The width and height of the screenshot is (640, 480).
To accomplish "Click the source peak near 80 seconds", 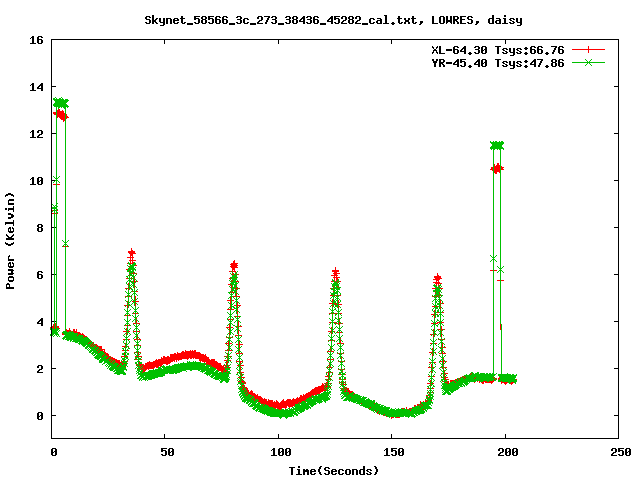I will click(x=234, y=267).
